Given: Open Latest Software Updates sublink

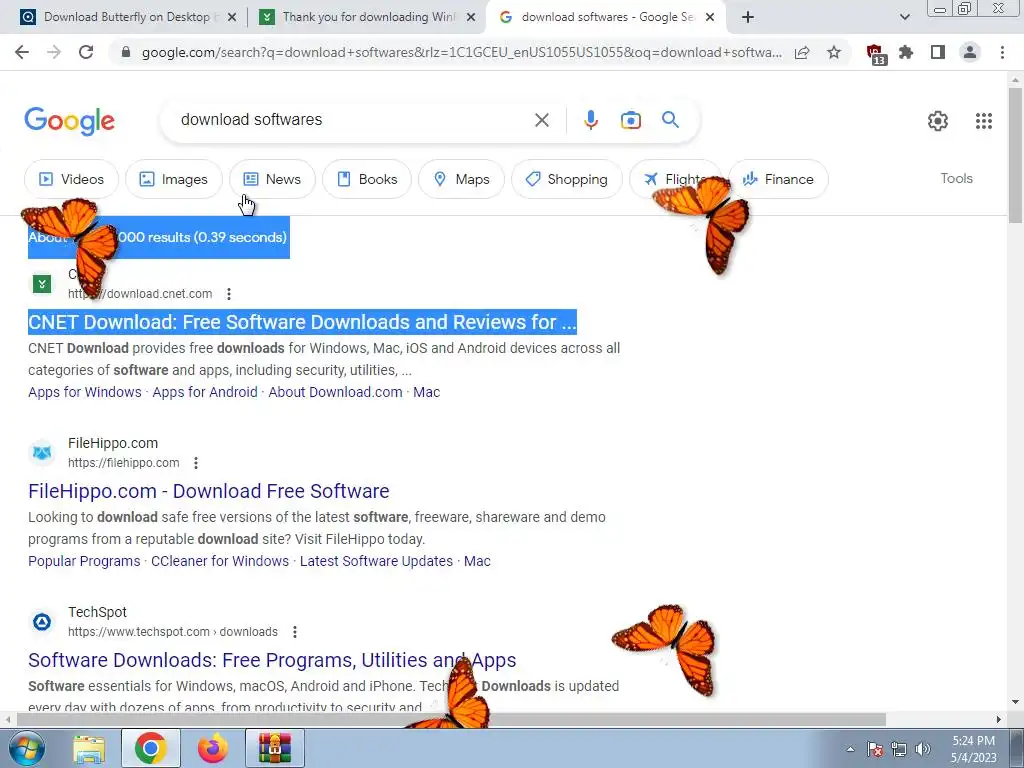Looking at the screenshot, I should tap(376, 561).
